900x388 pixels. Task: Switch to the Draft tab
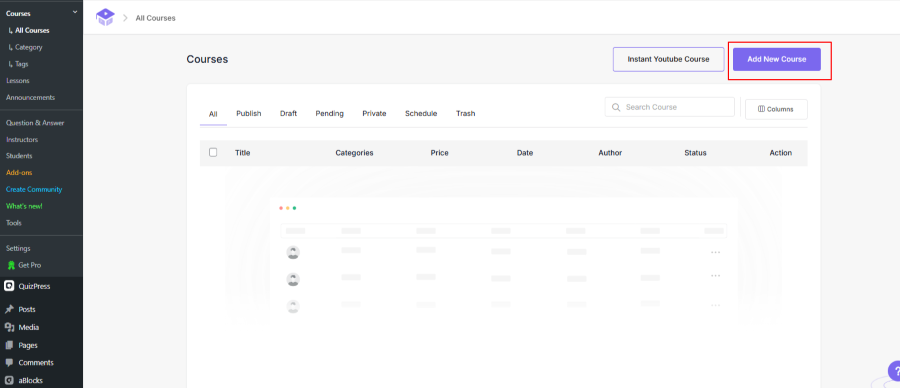coord(288,114)
